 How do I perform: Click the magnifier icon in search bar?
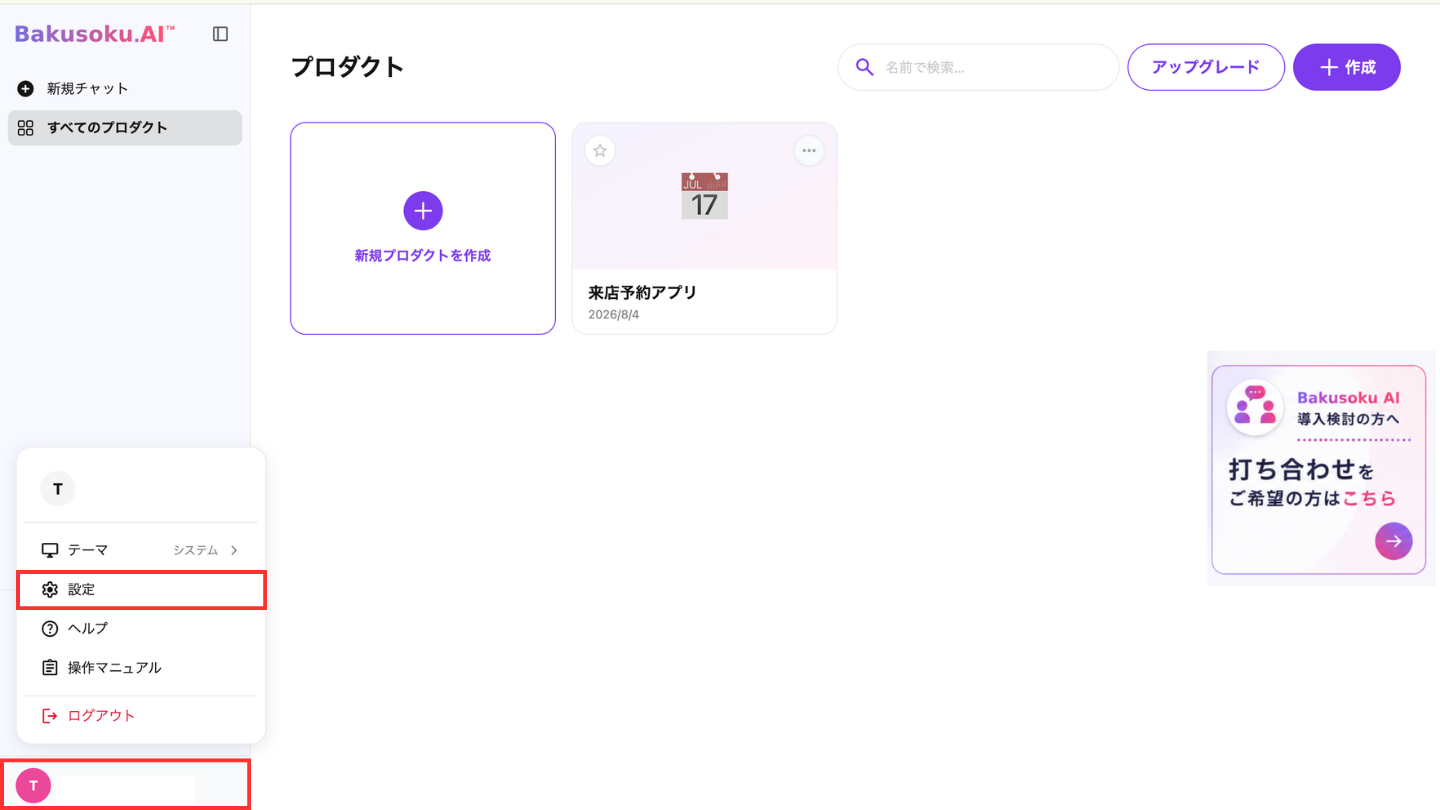[x=865, y=67]
